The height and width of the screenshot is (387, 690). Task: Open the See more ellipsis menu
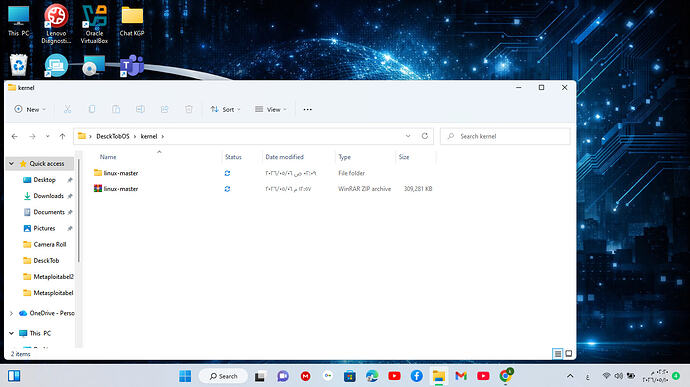coord(307,109)
